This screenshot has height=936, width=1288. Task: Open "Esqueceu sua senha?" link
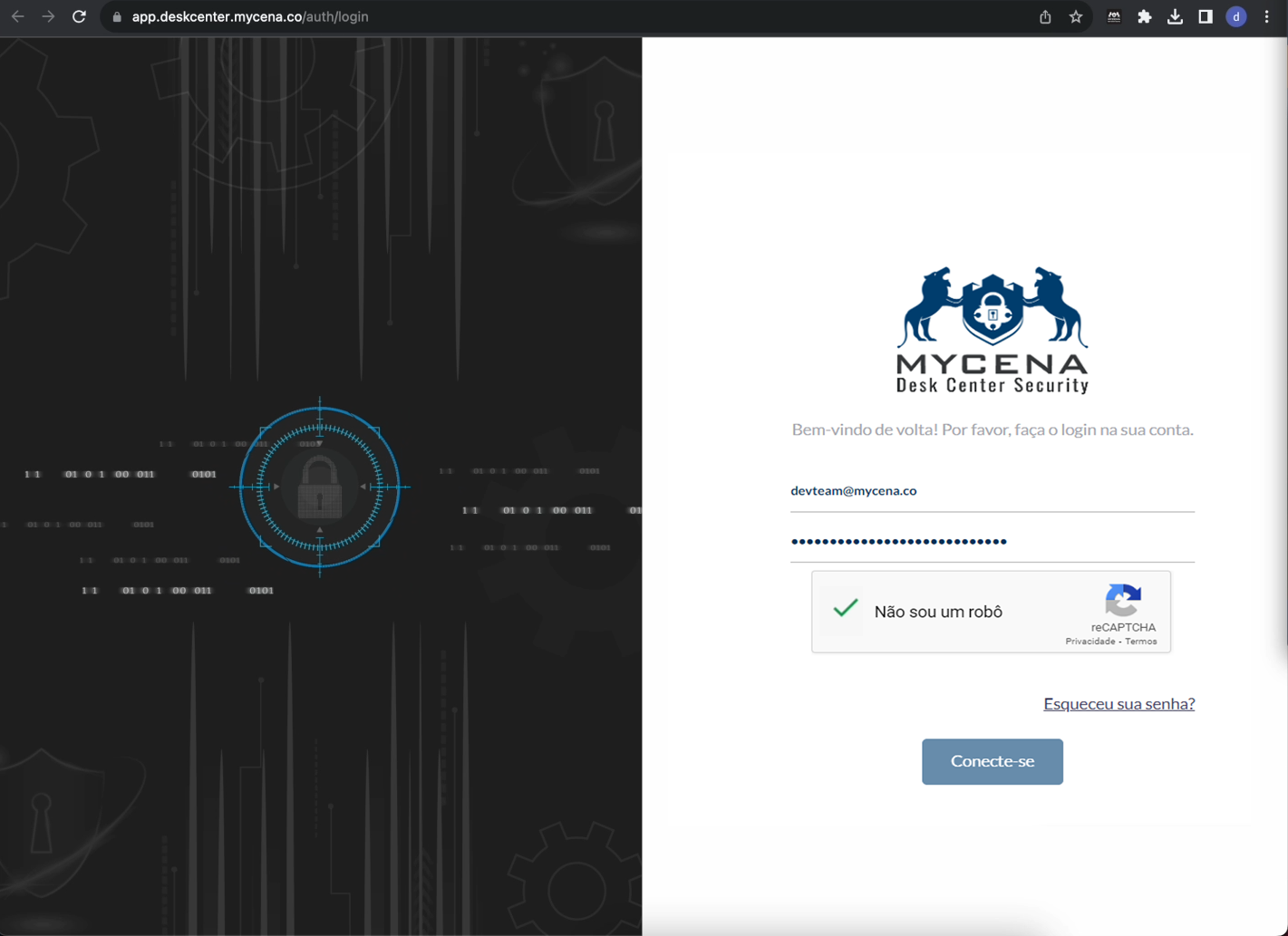tap(1119, 704)
